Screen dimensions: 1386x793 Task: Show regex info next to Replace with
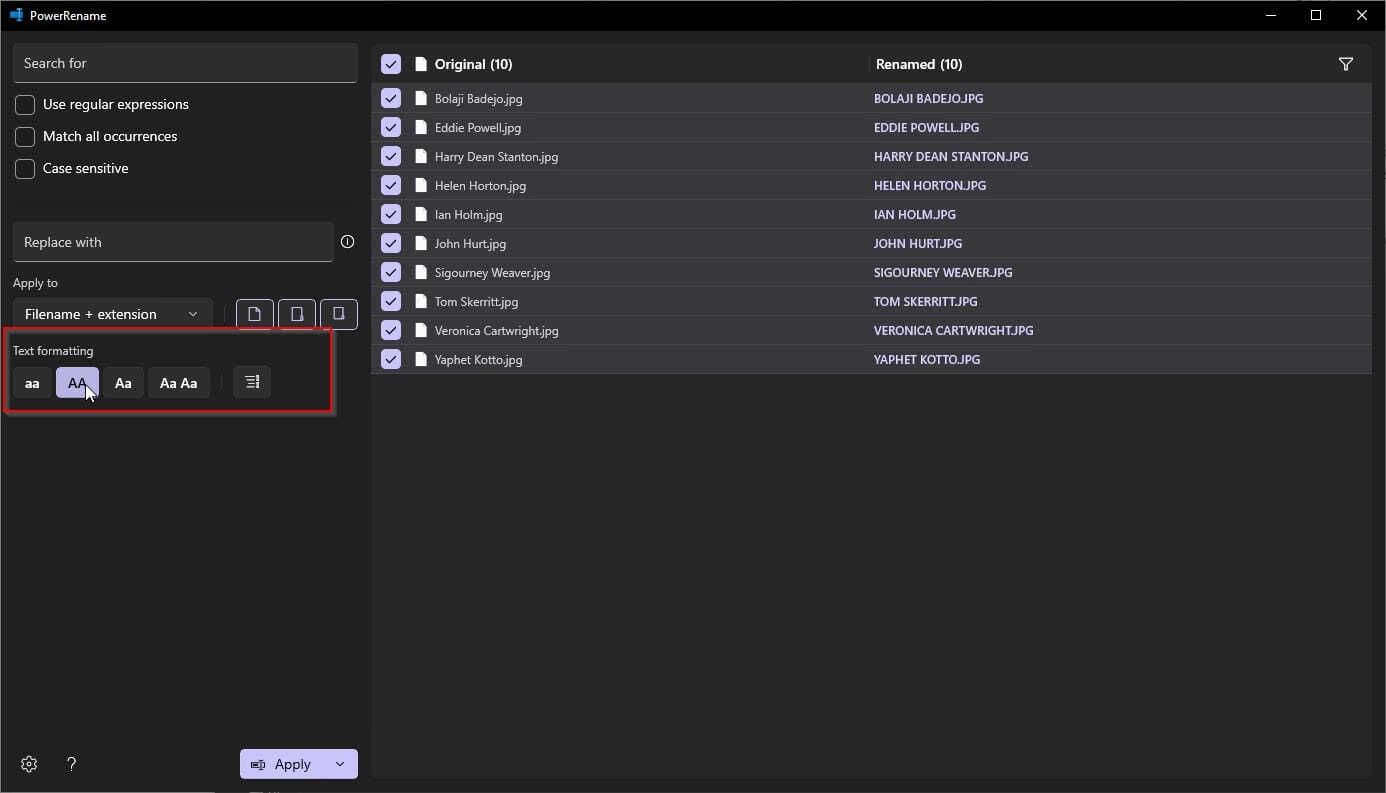[347, 242]
